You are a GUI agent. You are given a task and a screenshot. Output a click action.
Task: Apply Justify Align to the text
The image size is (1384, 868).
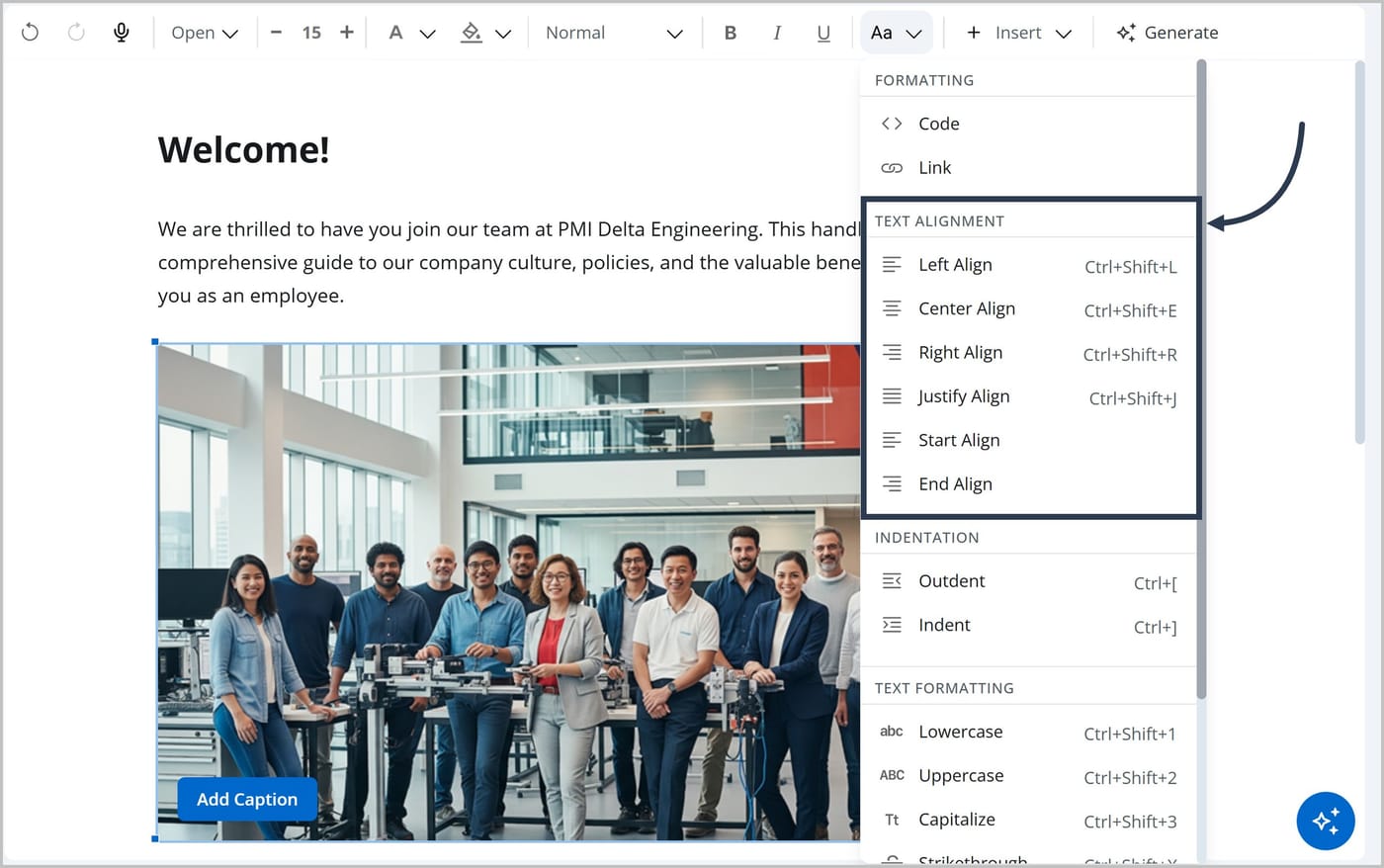click(x=1028, y=397)
